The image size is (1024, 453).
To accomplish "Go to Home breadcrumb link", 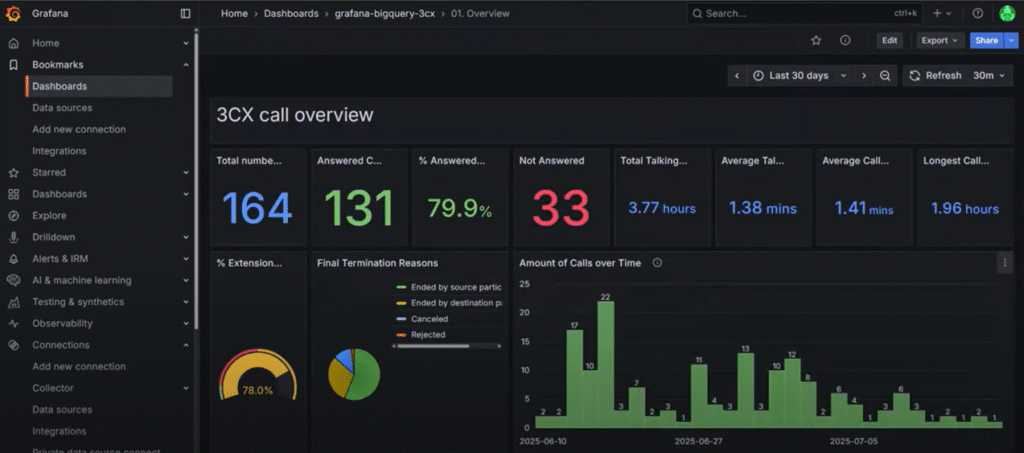I will click(234, 13).
